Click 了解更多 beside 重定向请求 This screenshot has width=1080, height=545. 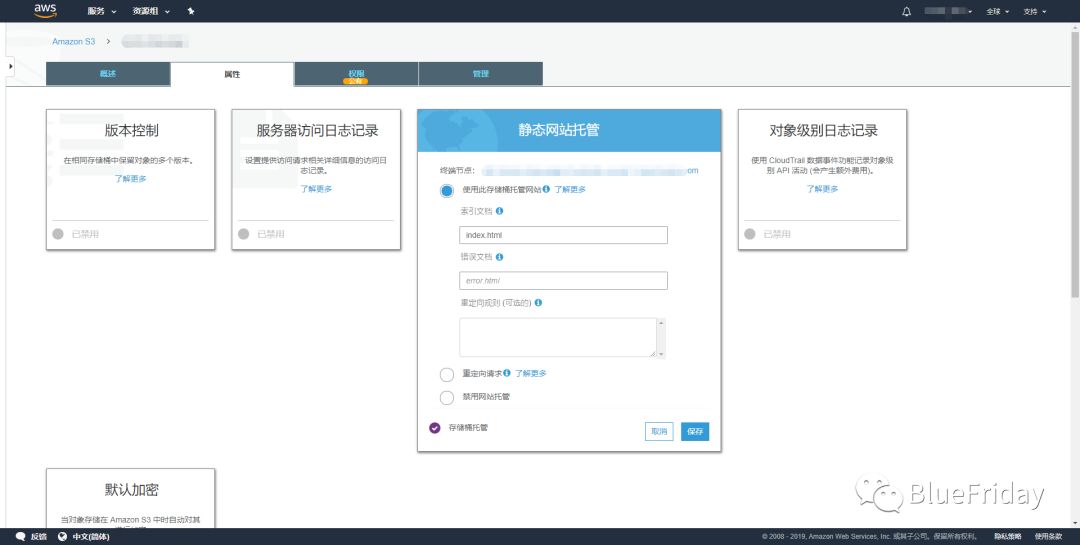pyautogui.click(x=531, y=373)
